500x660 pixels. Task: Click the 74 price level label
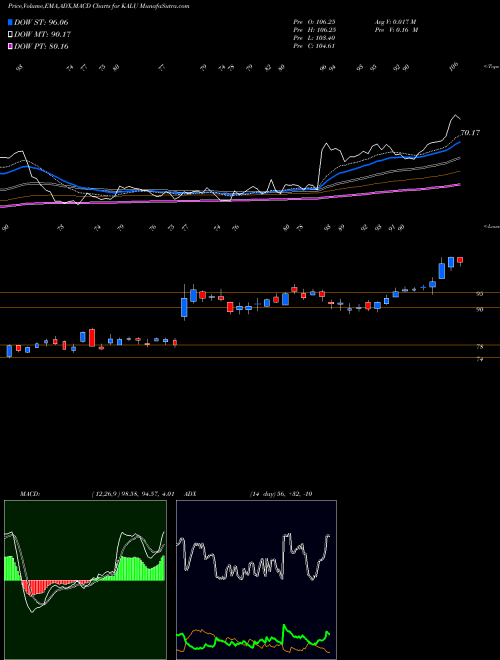coord(479,359)
